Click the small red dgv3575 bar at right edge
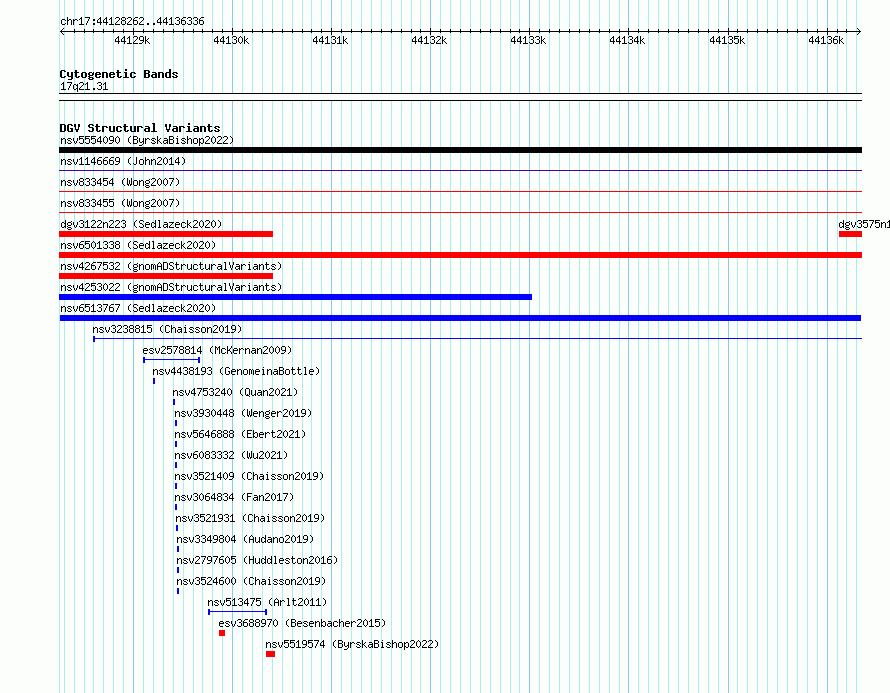This screenshot has width=890, height=693. coord(850,234)
